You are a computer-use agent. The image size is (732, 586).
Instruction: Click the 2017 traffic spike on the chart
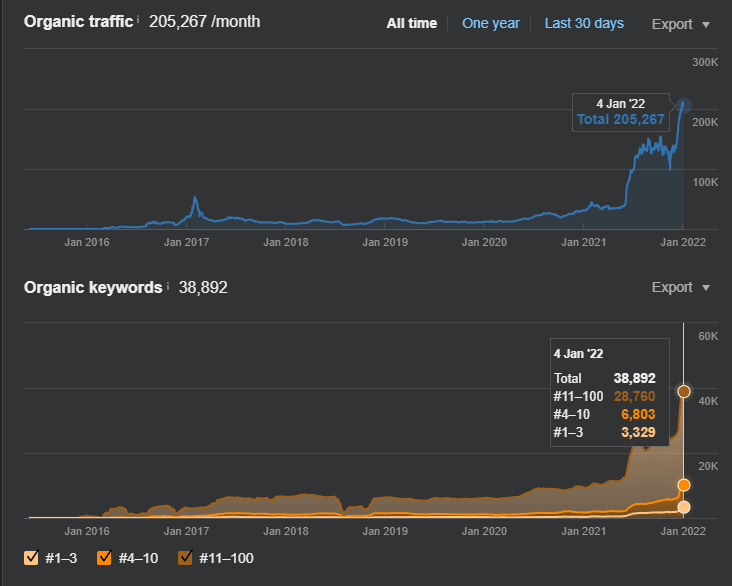(195, 199)
